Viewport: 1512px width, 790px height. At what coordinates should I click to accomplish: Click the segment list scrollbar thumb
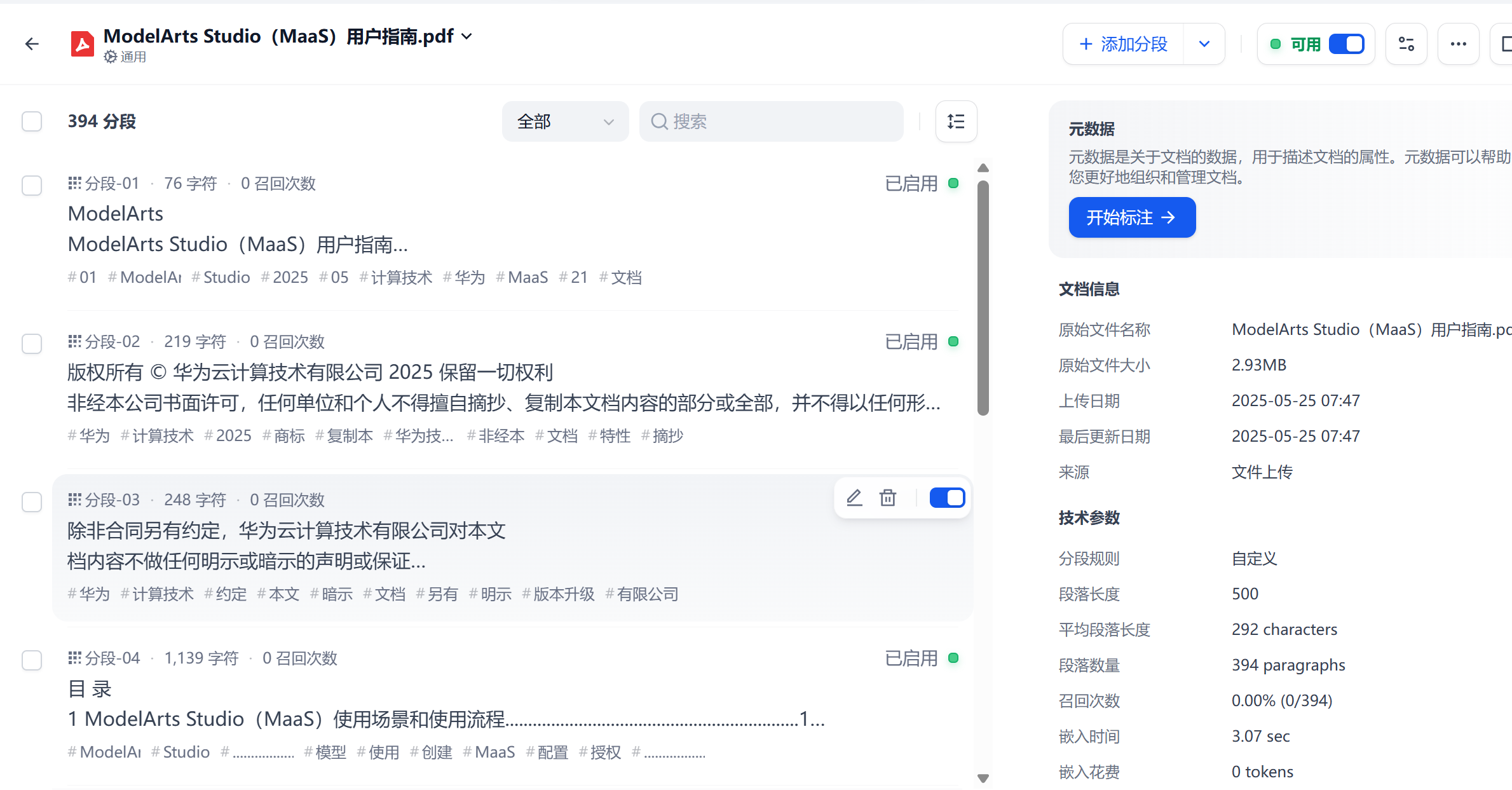[983, 298]
